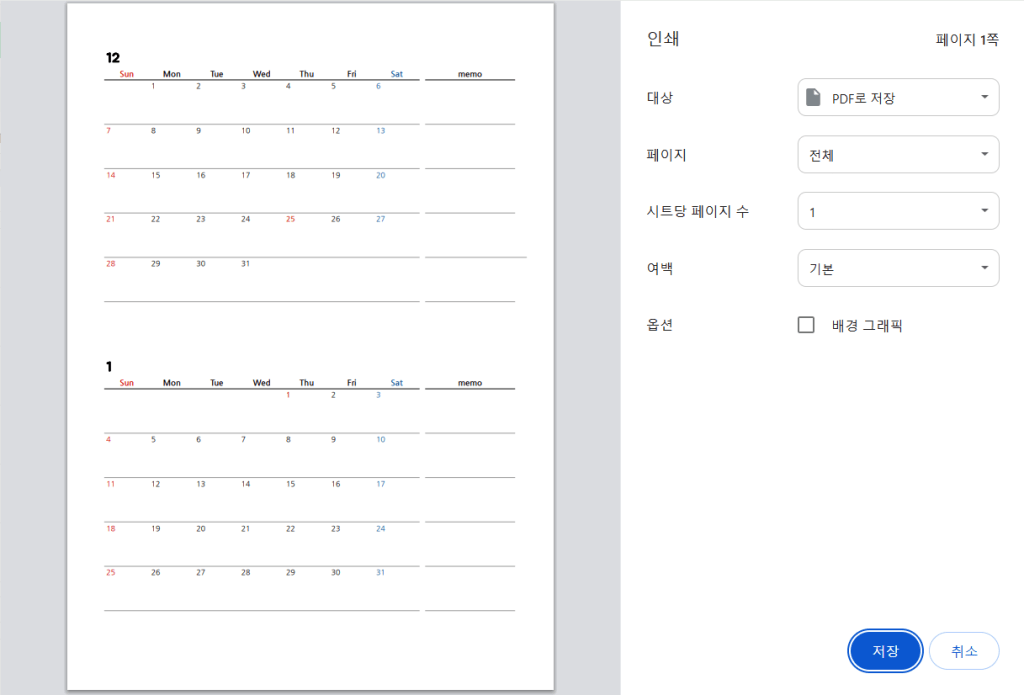Click the 옵션 section label
The height and width of the screenshot is (695, 1024).
pyautogui.click(x=660, y=325)
